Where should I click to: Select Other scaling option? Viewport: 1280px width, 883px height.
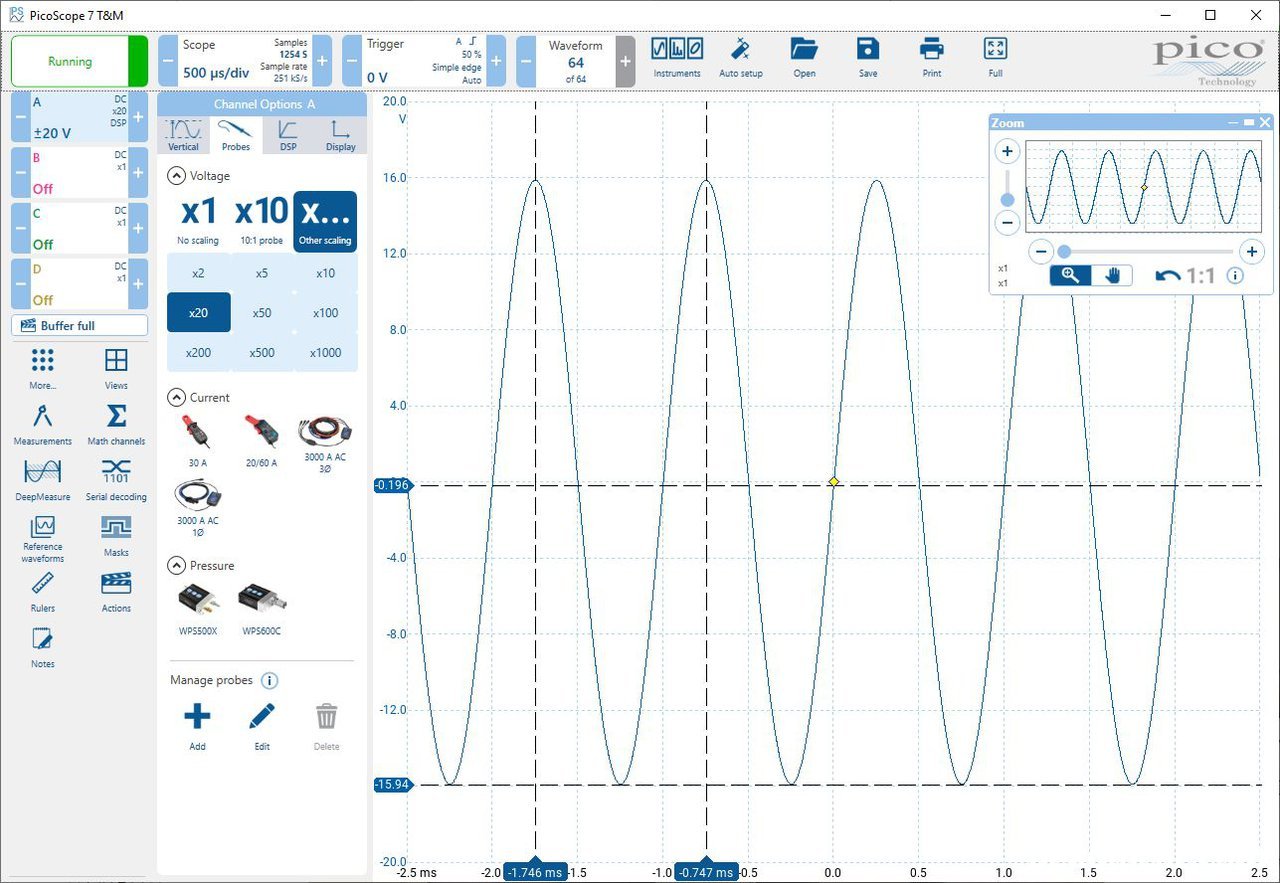pos(325,220)
